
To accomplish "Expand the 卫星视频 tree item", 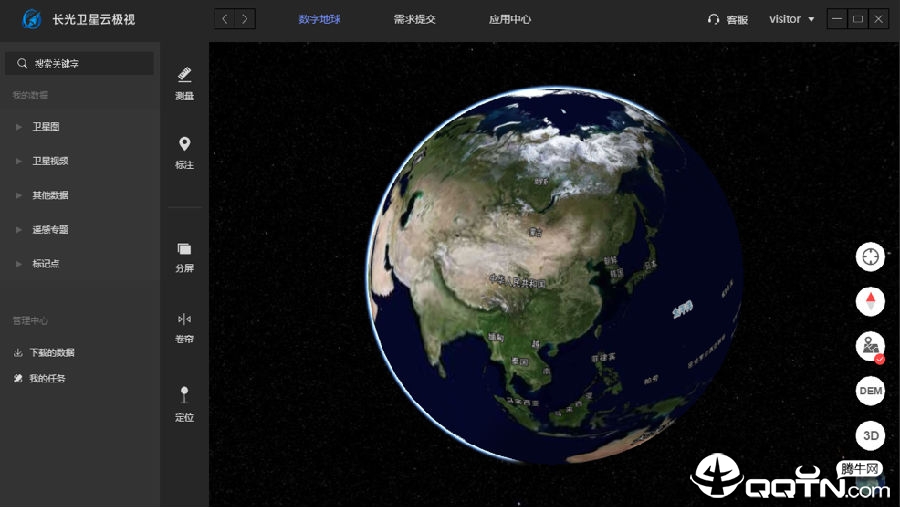I will (x=50, y=161).
